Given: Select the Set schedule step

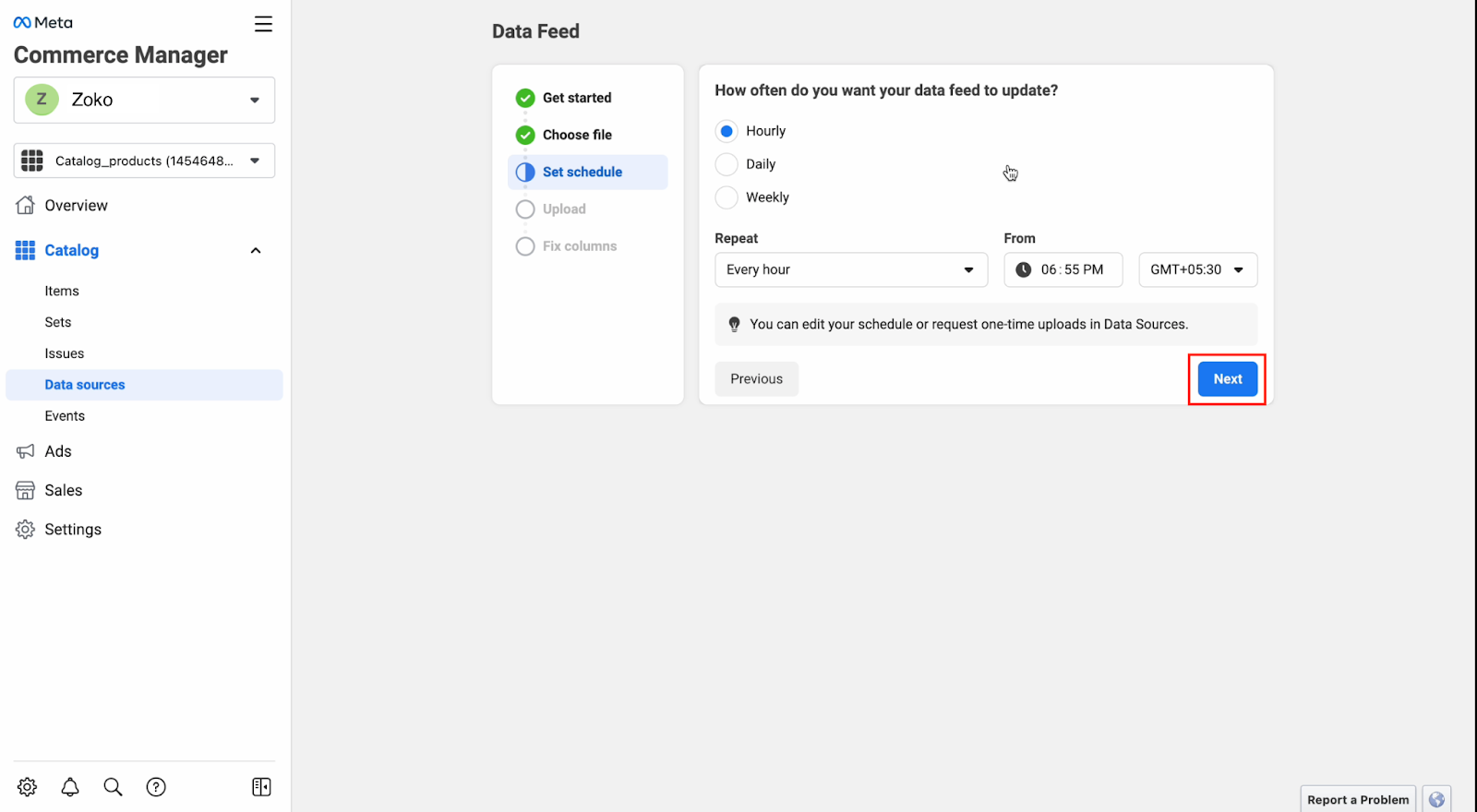Looking at the screenshot, I should 587,172.
